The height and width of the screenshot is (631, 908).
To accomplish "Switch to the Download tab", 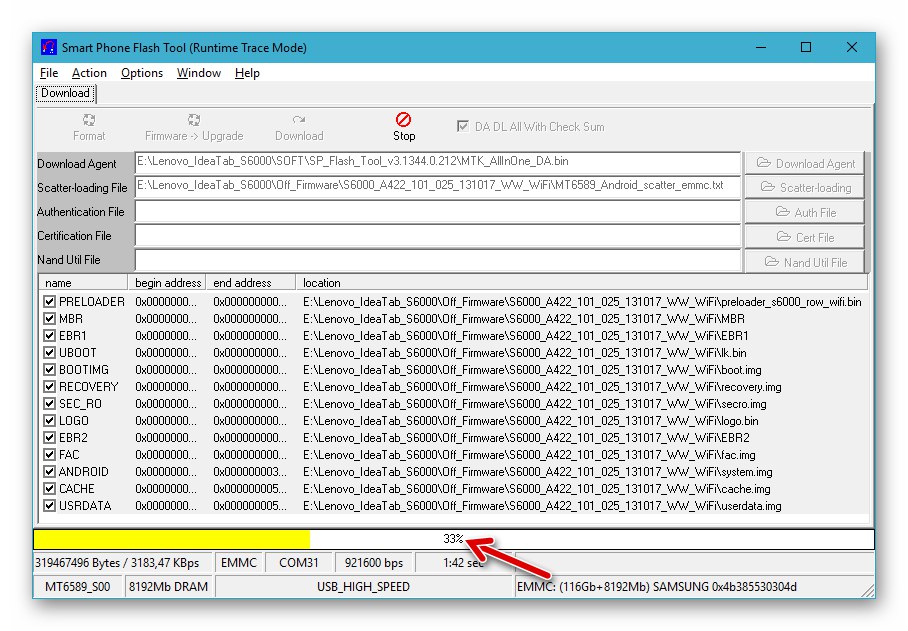I will [65, 93].
